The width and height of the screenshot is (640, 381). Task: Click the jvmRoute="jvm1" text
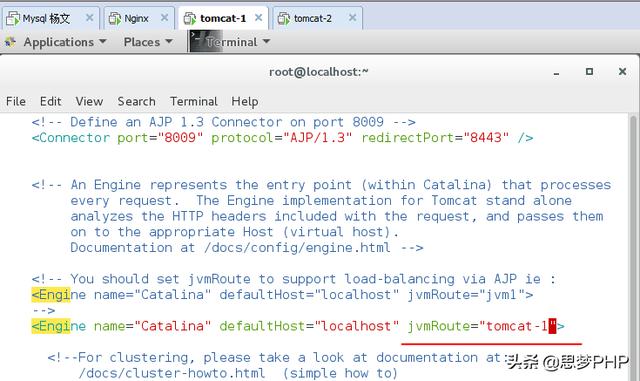[x=467, y=294]
